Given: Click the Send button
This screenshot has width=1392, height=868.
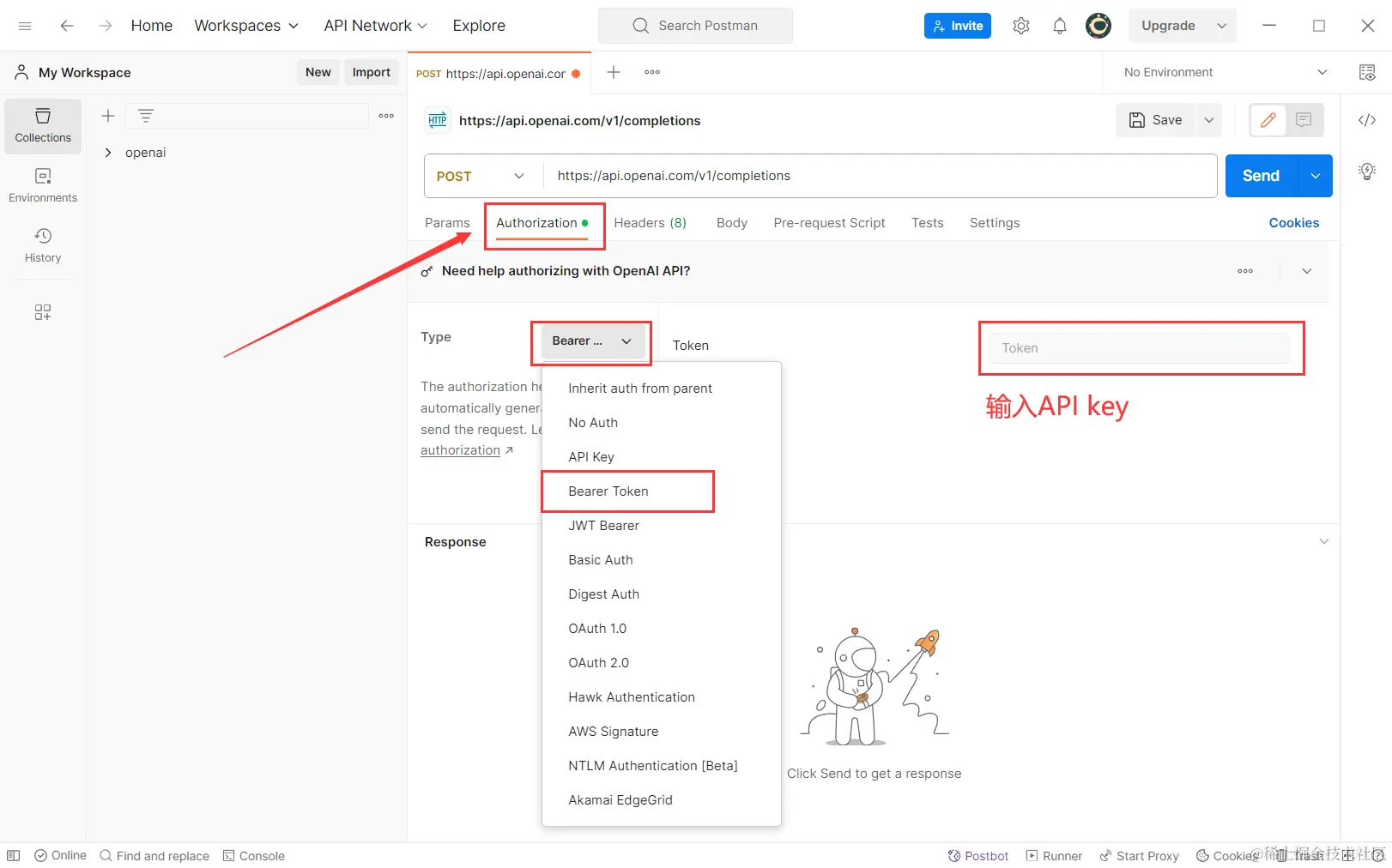Looking at the screenshot, I should (1261, 176).
